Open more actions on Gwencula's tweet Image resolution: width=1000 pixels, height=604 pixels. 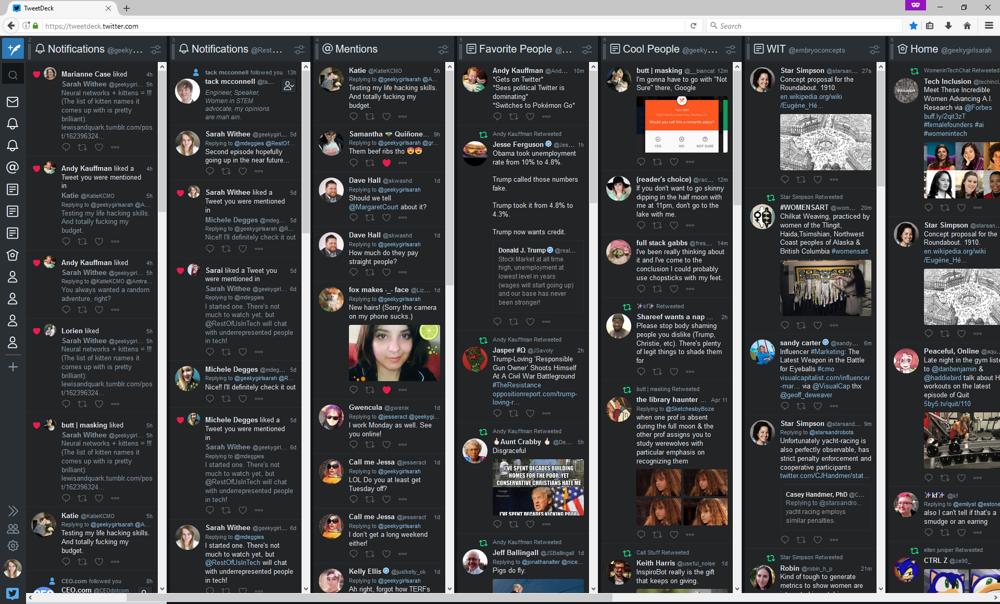pyautogui.click(x=402, y=445)
